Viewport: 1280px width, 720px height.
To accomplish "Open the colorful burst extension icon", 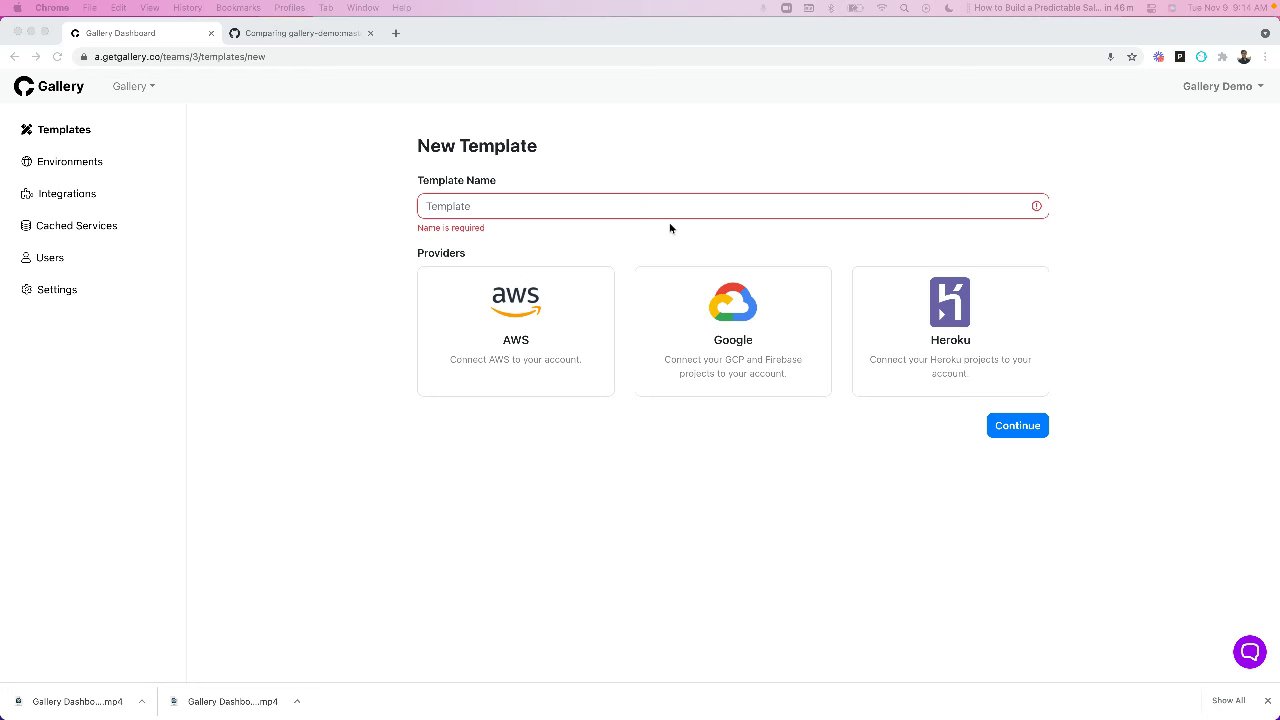I will pyautogui.click(x=1159, y=57).
